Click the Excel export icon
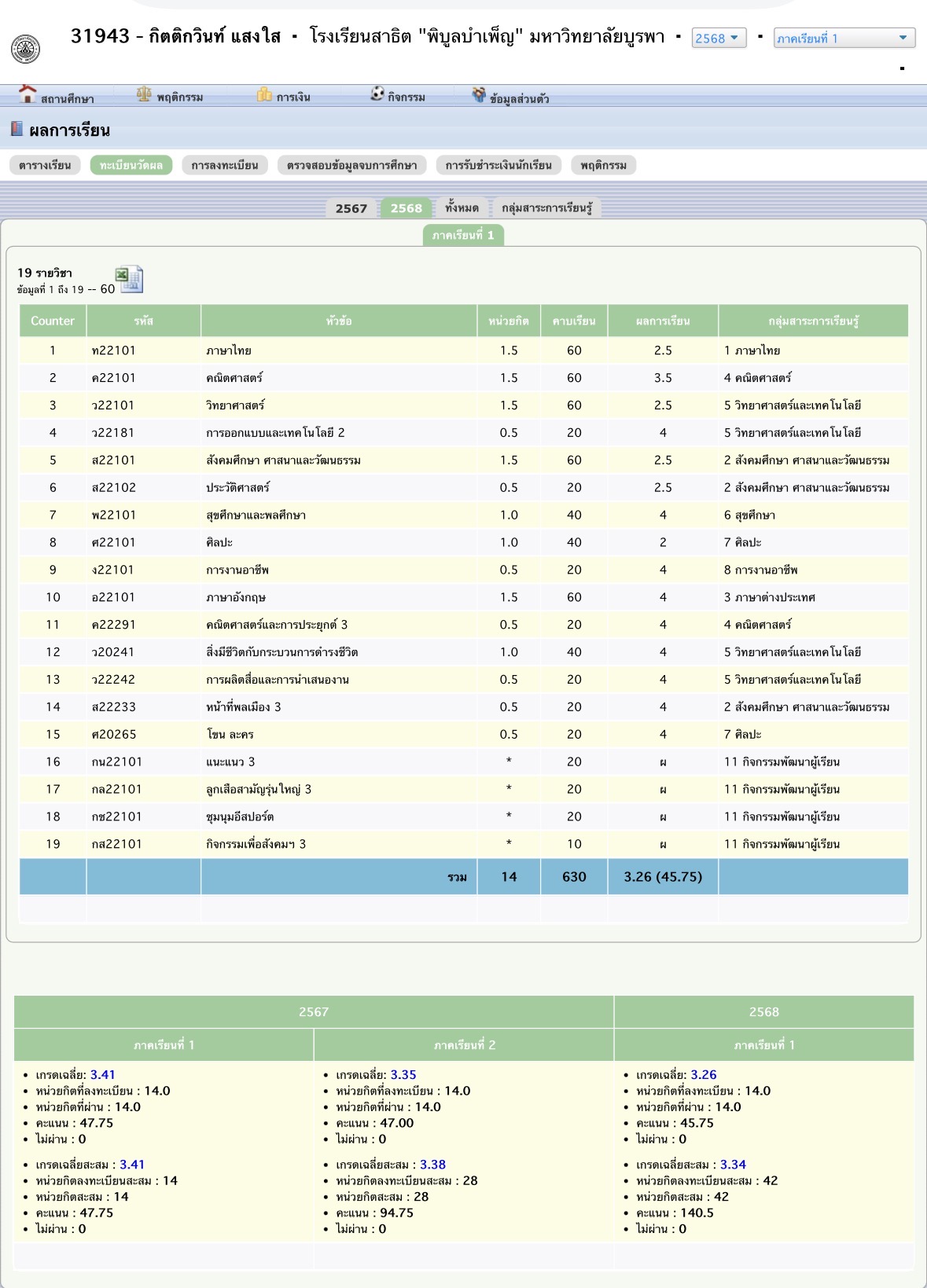927x1288 pixels. 129,279
